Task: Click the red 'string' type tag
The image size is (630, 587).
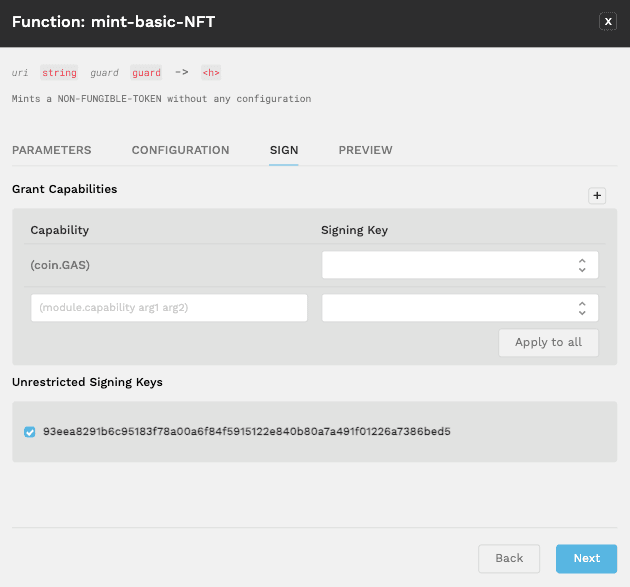Action: (x=58, y=73)
